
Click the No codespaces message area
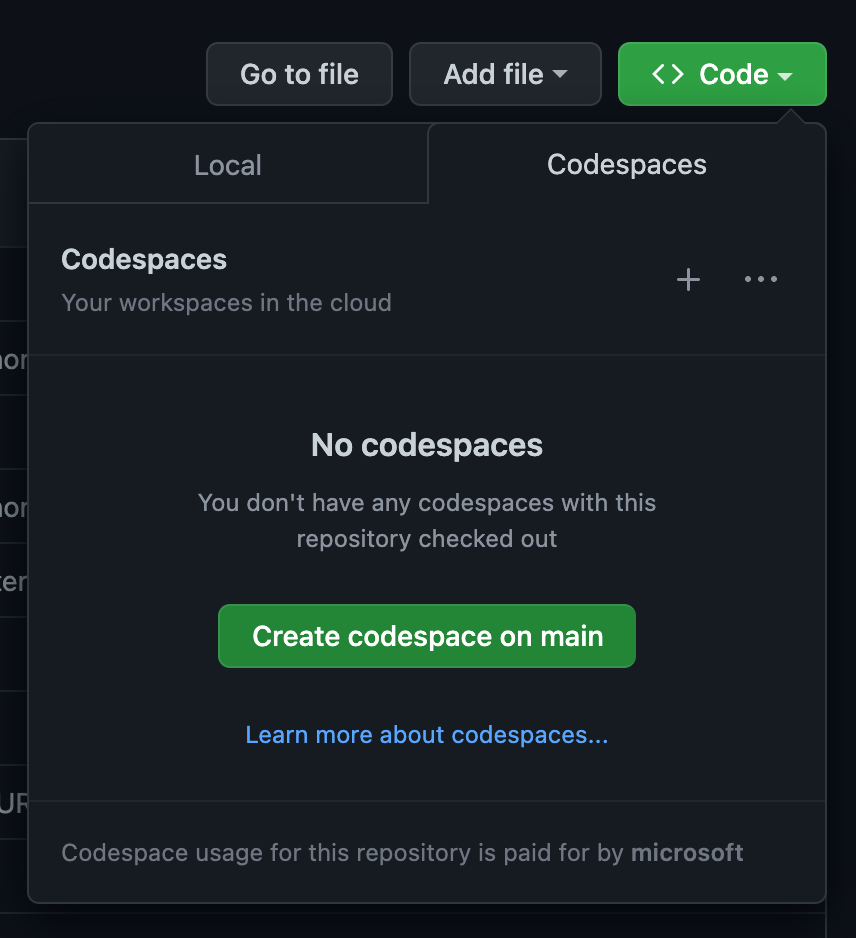(x=426, y=445)
